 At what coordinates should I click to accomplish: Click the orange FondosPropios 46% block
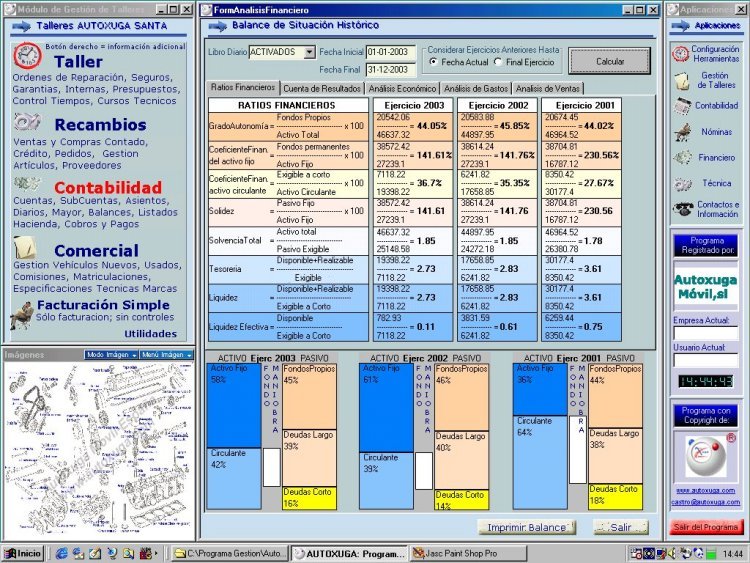click(x=461, y=397)
